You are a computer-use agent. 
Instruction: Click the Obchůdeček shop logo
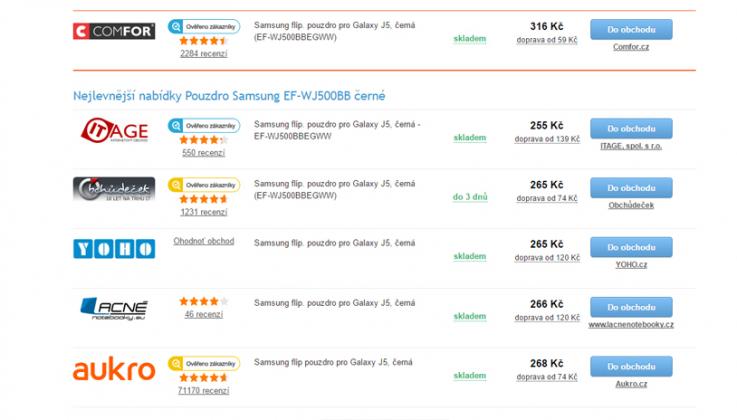114,189
